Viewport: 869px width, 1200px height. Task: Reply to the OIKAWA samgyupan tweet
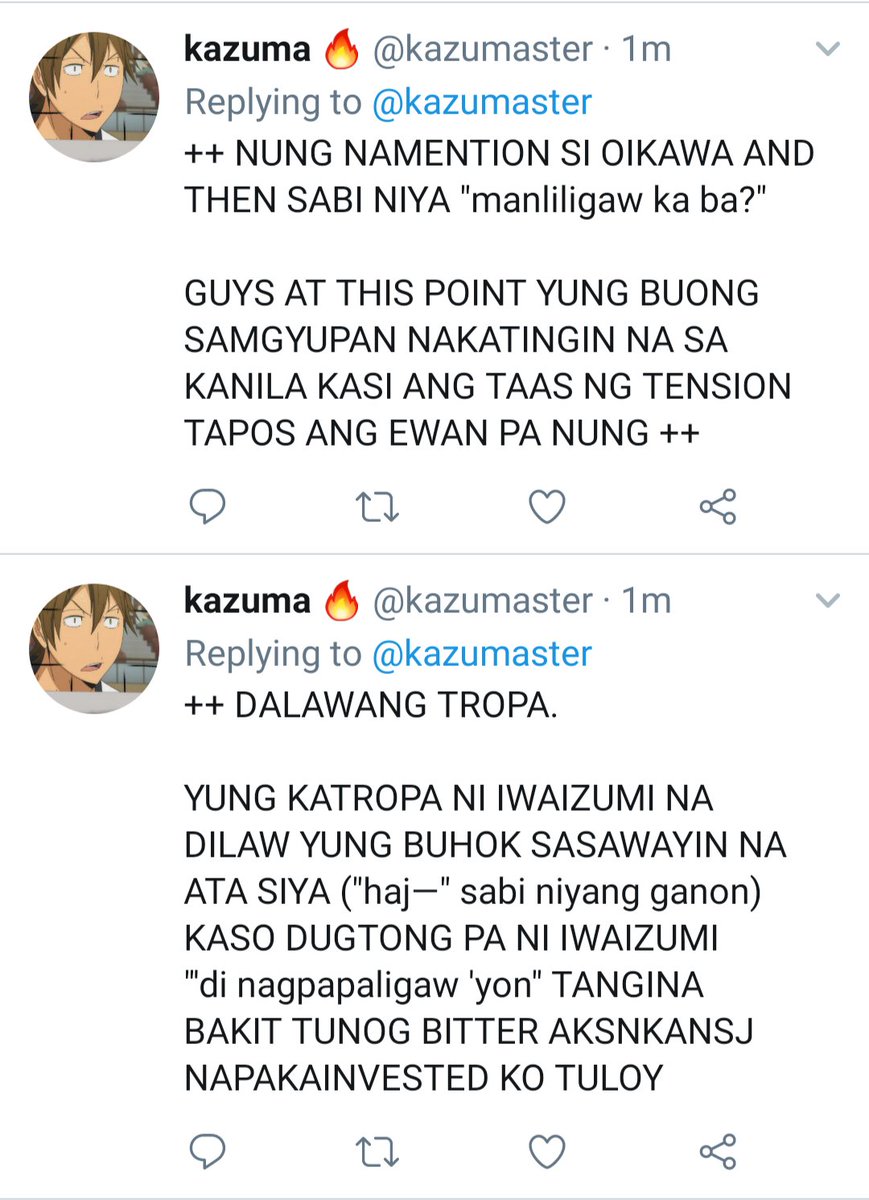[x=207, y=509]
